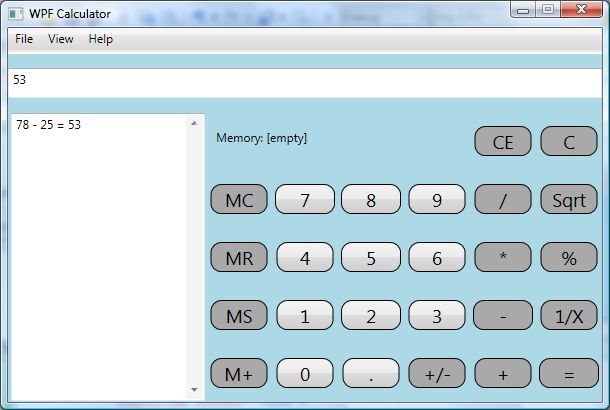The height and width of the screenshot is (410, 610).
Task: Click the multiply (*) button
Action: point(503,257)
